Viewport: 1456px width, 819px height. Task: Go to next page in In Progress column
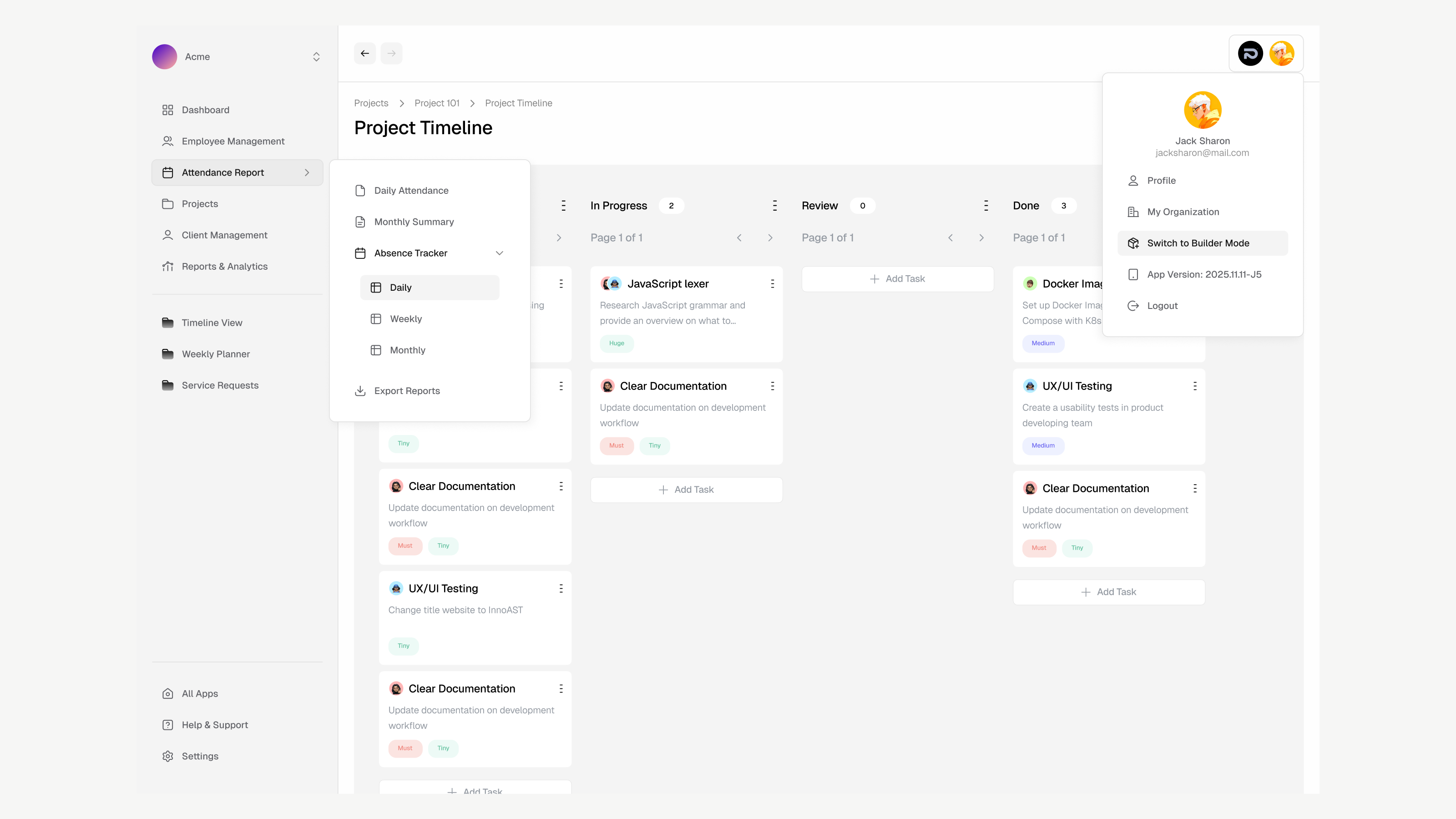tap(770, 238)
